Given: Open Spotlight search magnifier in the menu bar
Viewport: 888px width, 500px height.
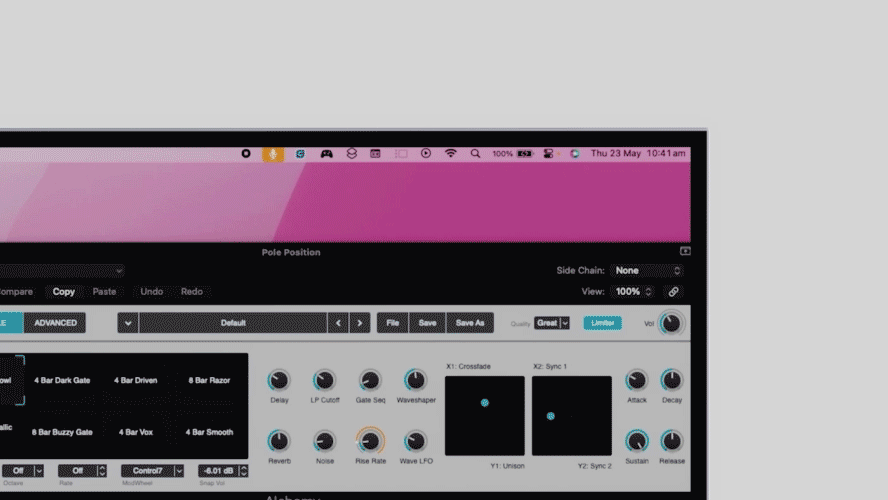Looking at the screenshot, I should (x=475, y=154).
